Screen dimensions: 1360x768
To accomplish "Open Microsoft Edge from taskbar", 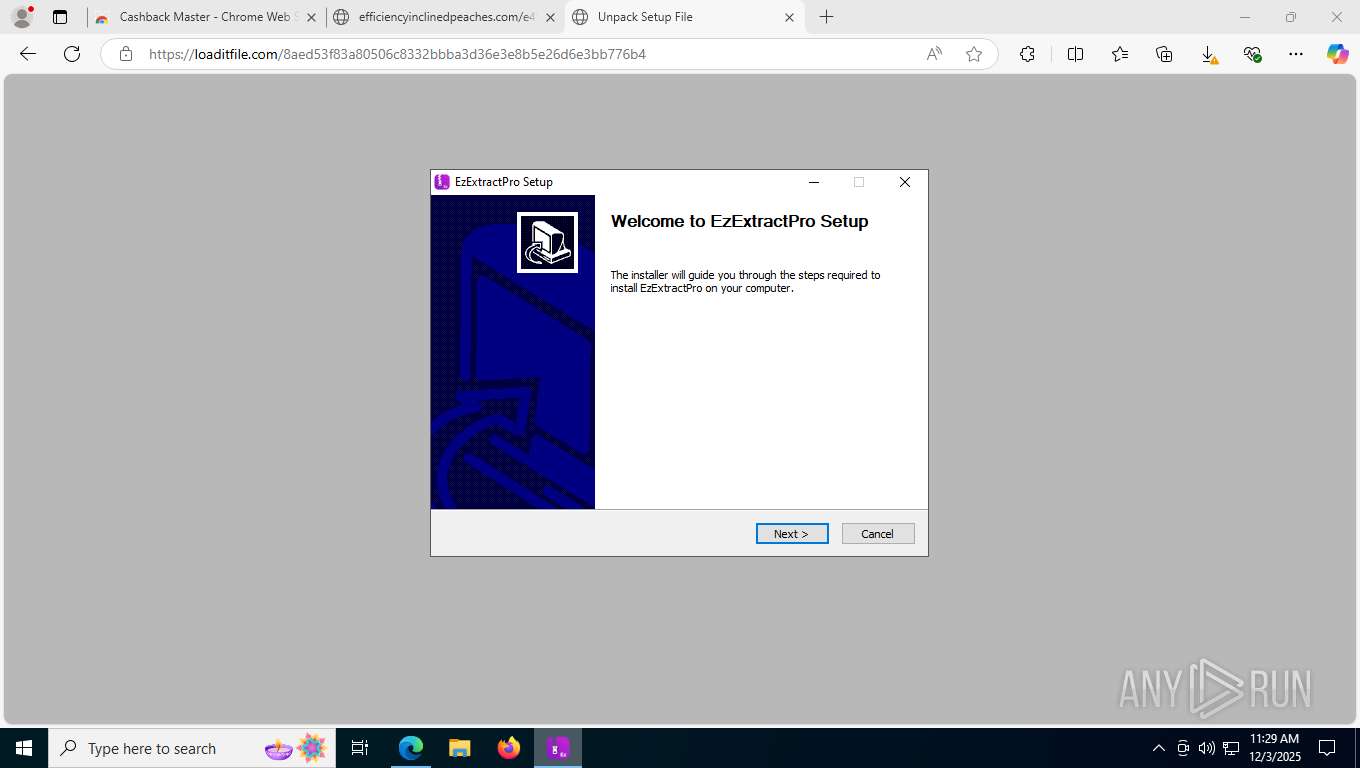I will 411,748.
